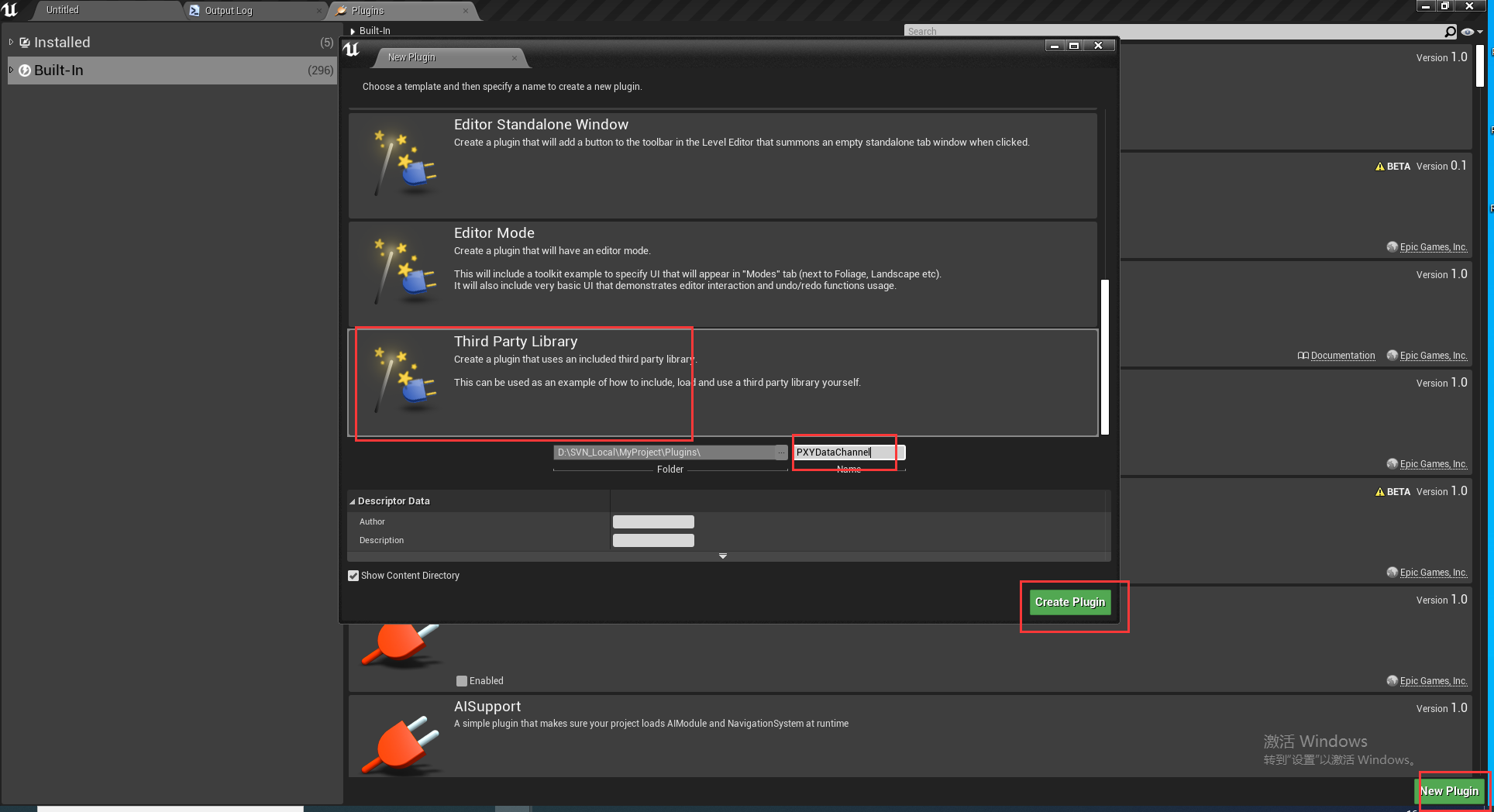This screenshot has height=812, width=1494.
Task: Expand the Installed category arrow
Action: (11, 42)
